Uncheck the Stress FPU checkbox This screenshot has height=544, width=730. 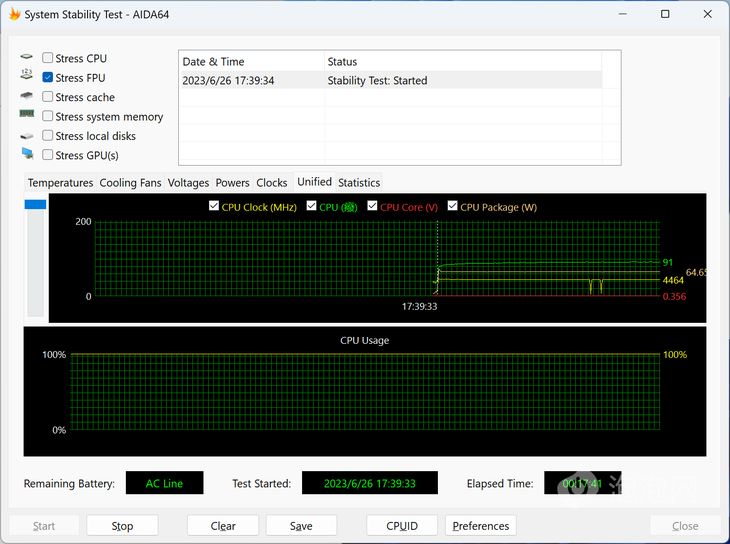point(47,77)
